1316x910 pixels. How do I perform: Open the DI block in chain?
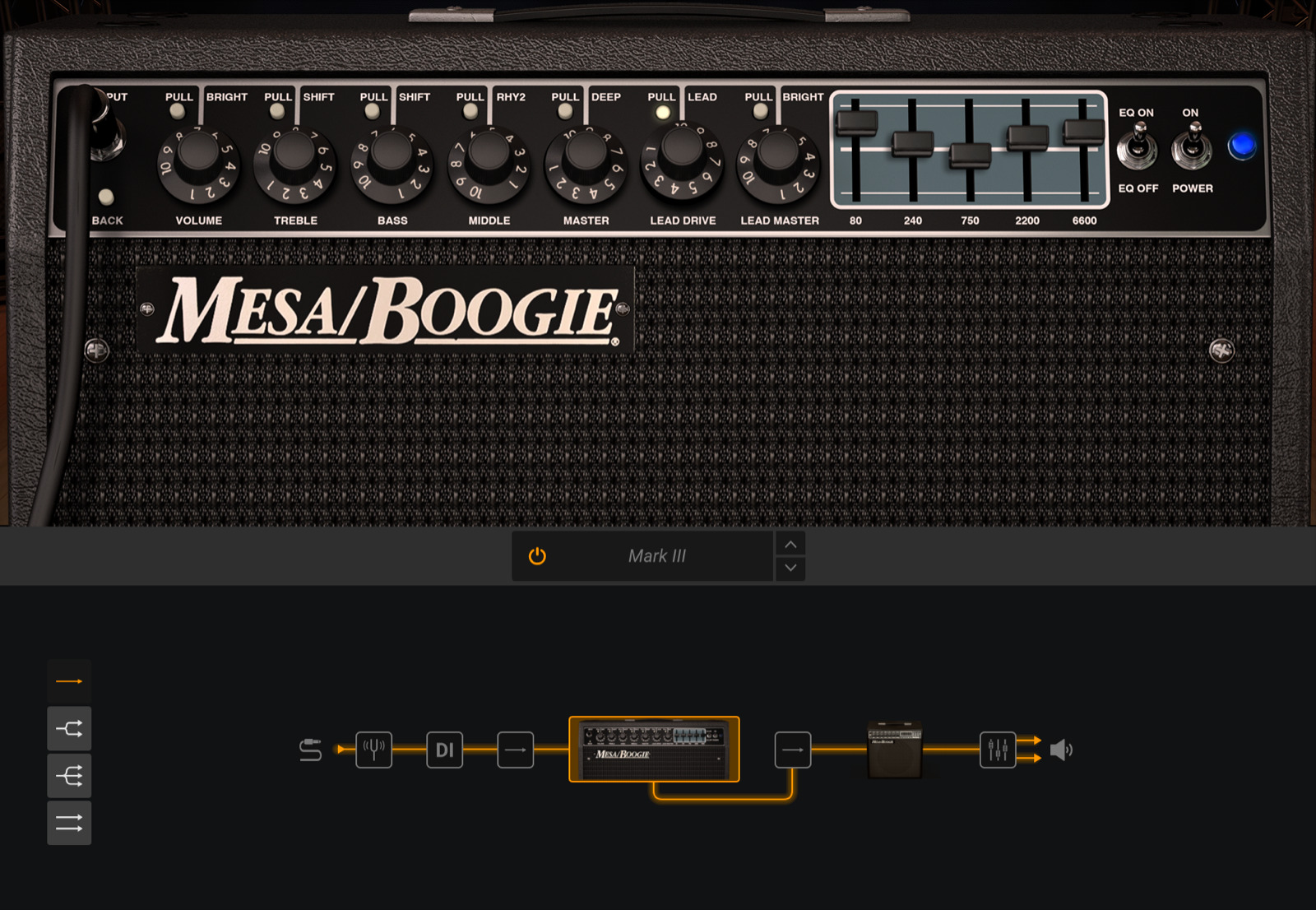point(444,750)
